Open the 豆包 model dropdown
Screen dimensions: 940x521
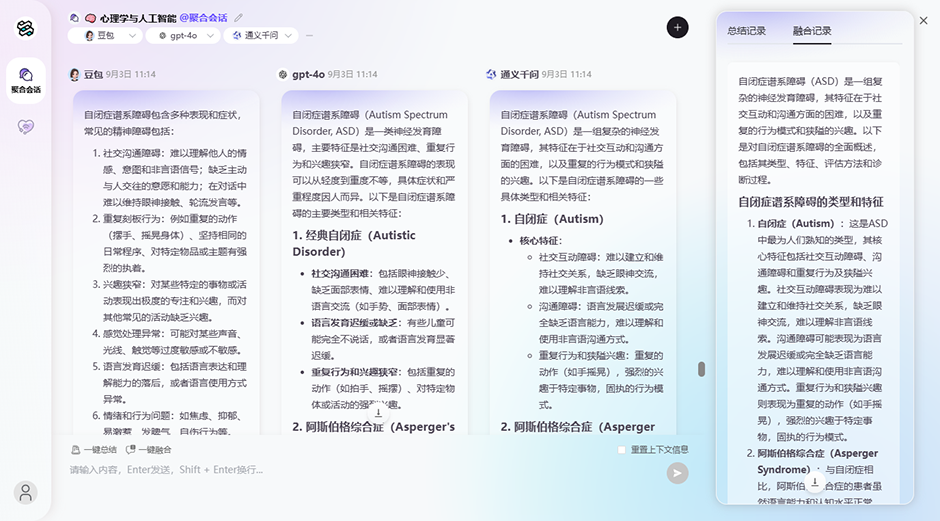point(106,35)
